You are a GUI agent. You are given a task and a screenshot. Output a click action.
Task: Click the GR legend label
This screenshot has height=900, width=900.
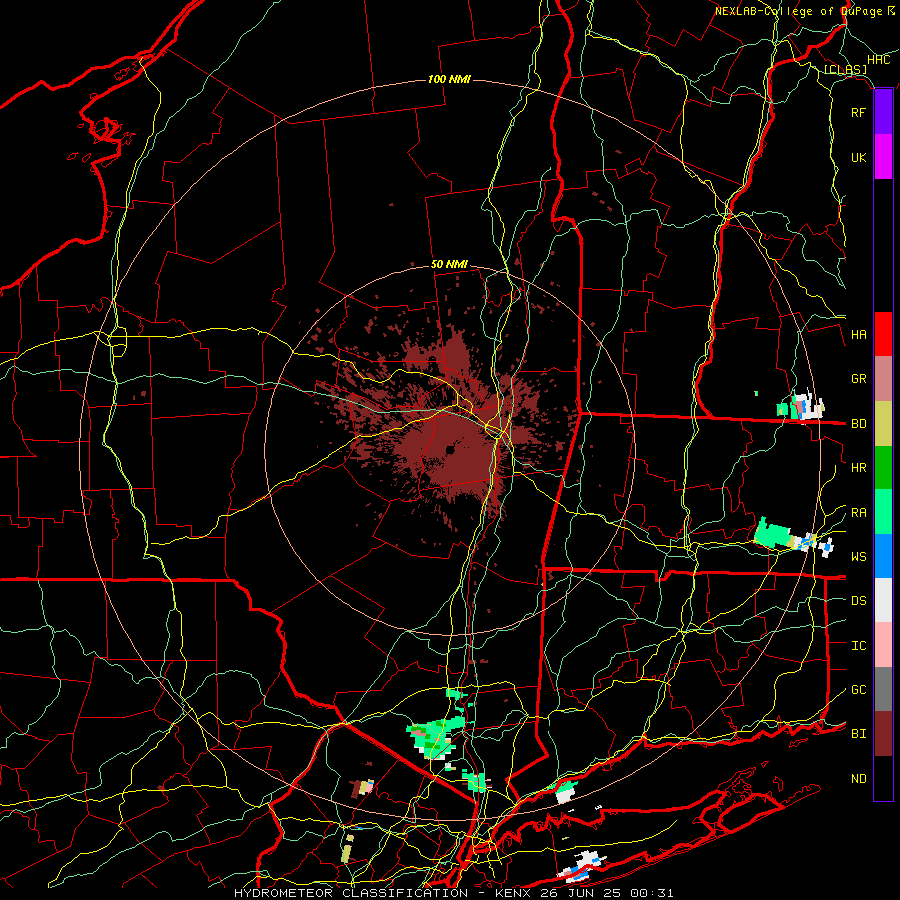pos(858,379)
